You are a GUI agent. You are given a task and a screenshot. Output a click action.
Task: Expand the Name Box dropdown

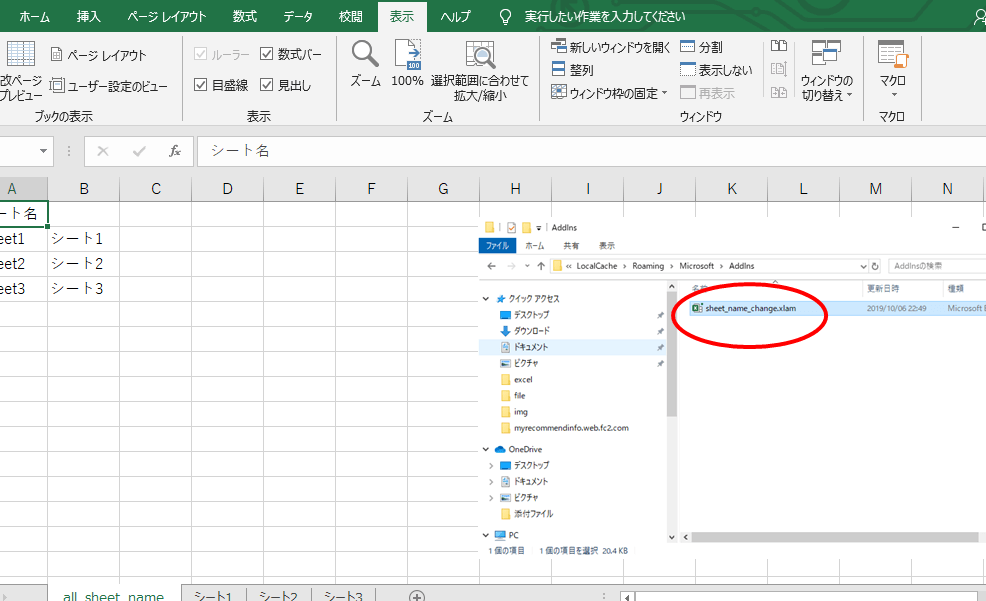tap(43, 151)
